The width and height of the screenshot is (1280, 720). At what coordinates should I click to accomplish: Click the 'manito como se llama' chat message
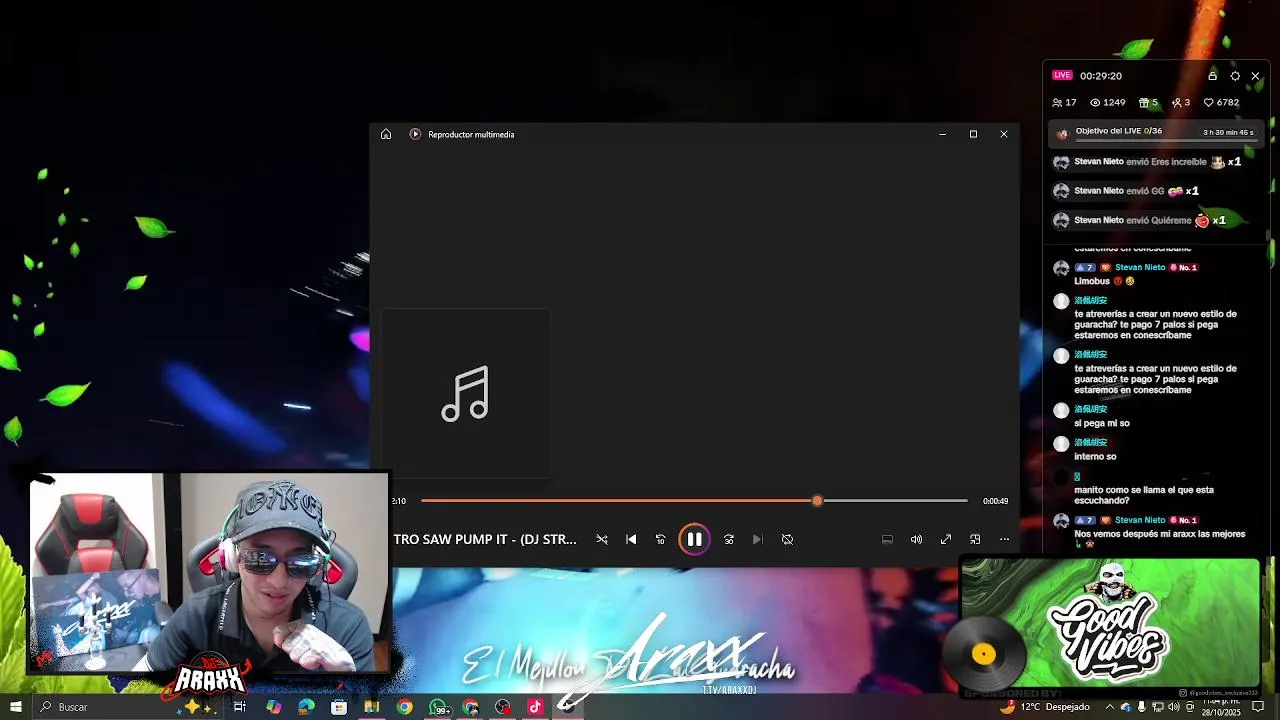1144,495
